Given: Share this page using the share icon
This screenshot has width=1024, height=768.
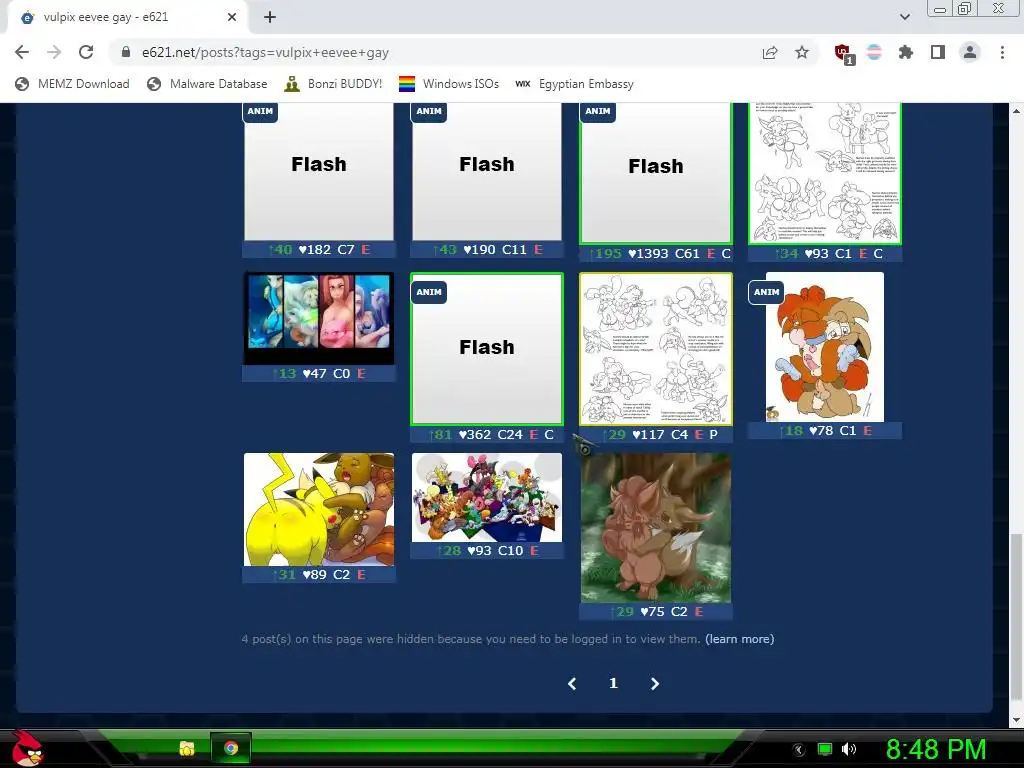Looking at the screenshot, I should [770, 52].
